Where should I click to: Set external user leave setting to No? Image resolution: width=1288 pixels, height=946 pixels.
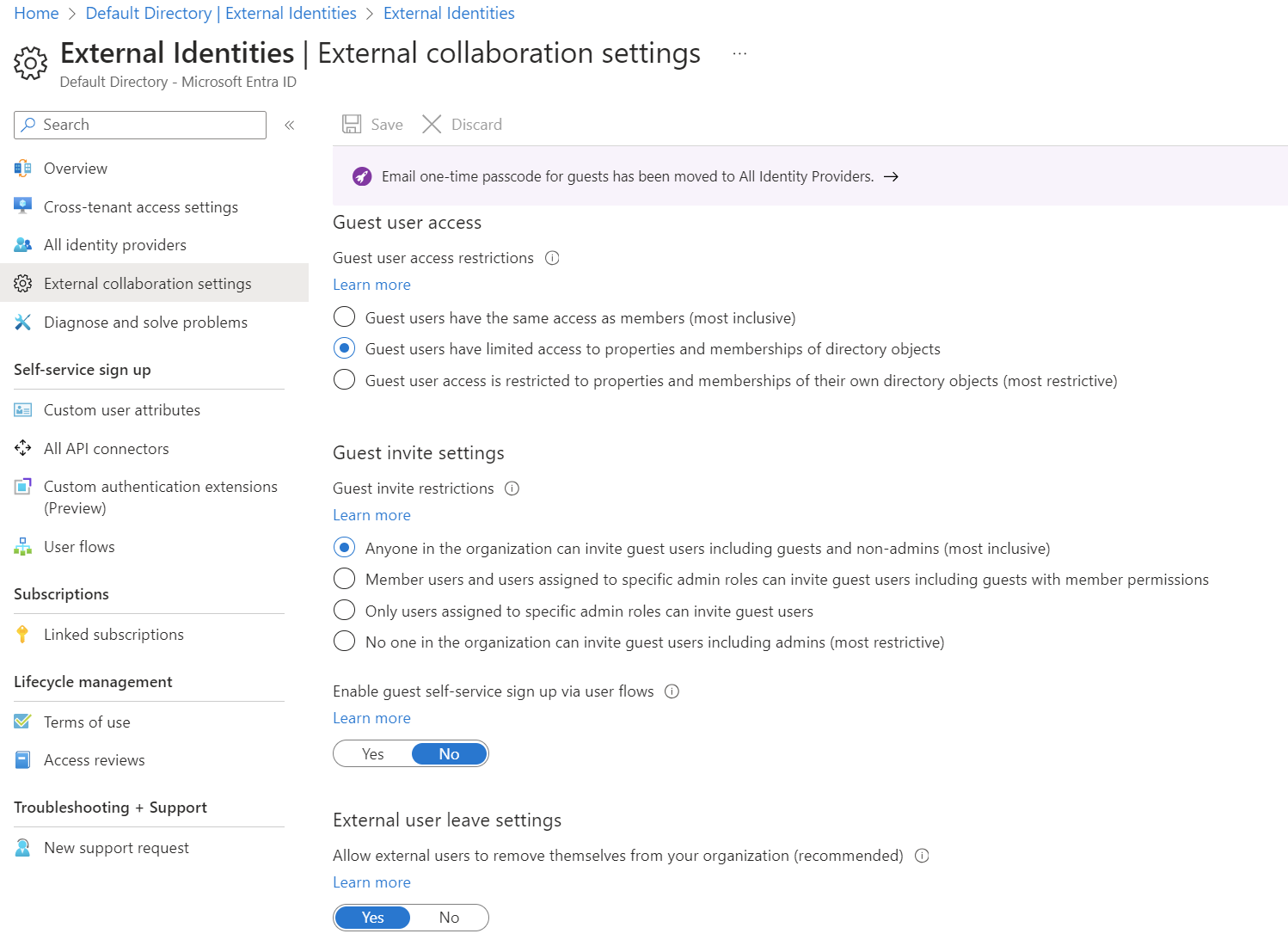pos(450,918)
